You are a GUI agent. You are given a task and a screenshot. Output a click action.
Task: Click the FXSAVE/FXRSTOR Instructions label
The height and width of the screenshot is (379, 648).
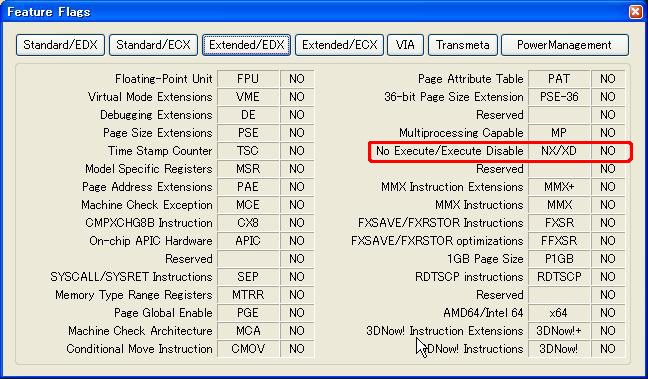[441, 223]
